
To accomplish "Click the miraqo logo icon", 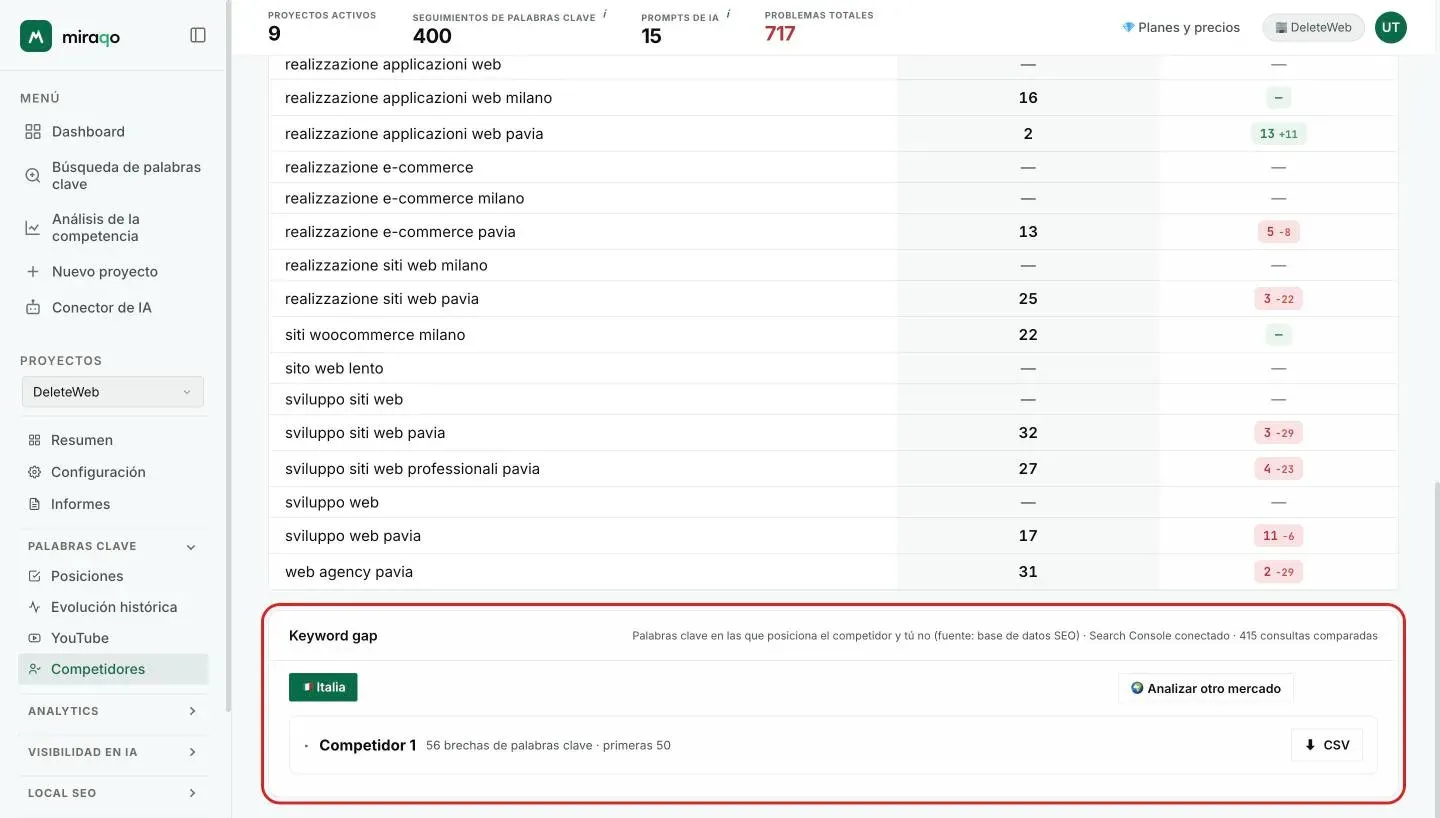I will tap(36, 36).
